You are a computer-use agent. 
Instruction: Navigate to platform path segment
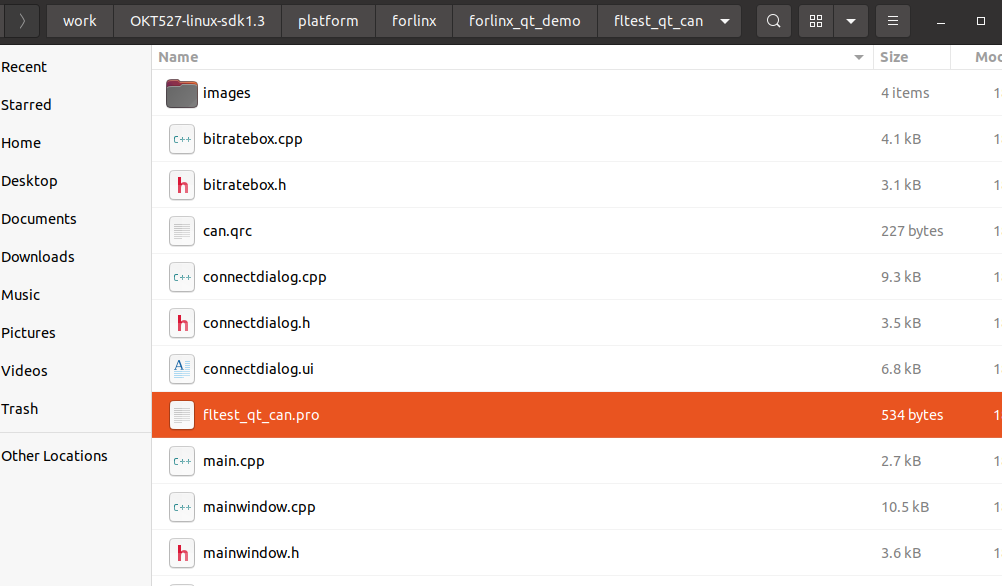[328, 21]
